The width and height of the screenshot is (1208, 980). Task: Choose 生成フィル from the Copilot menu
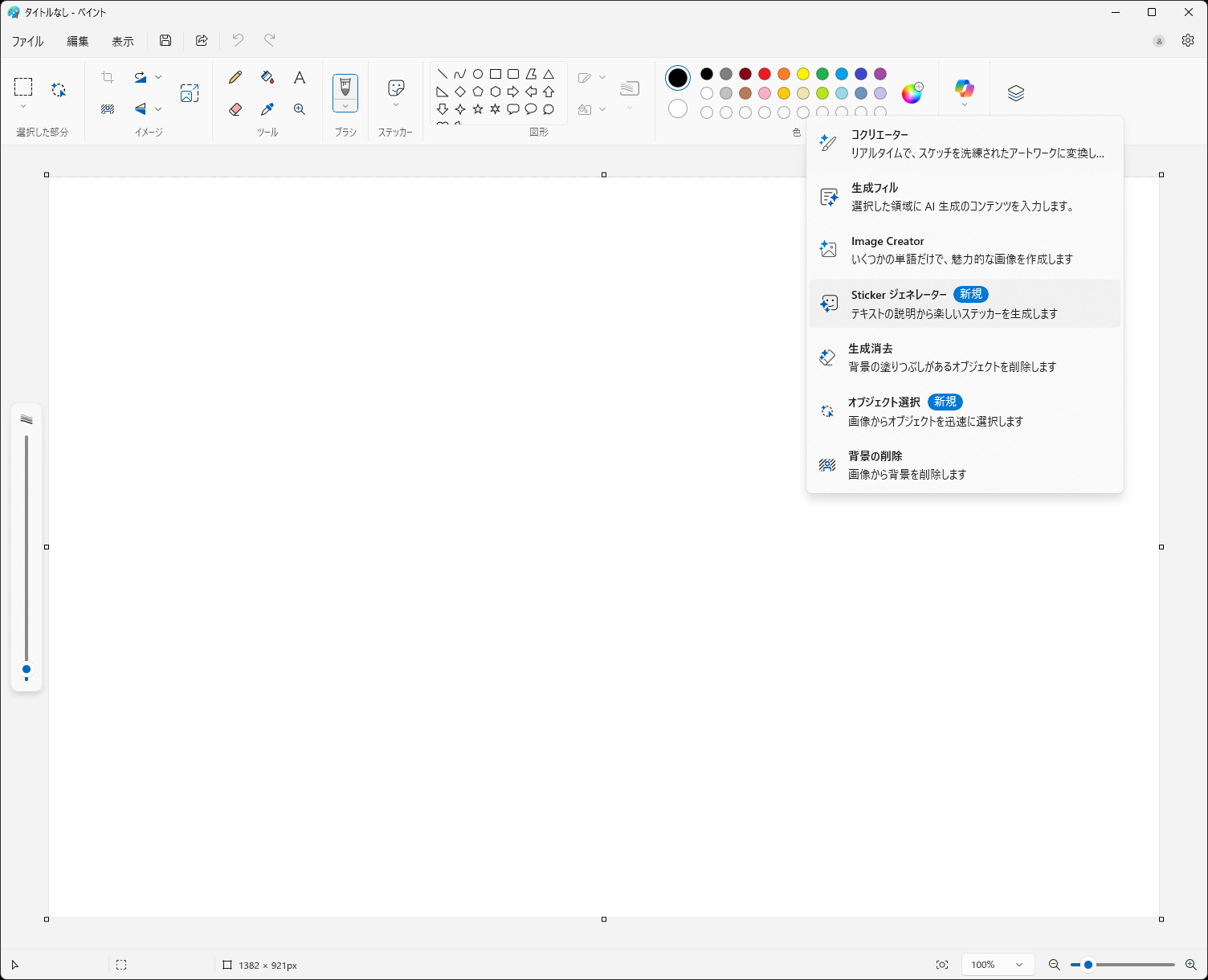click(965, 197)
